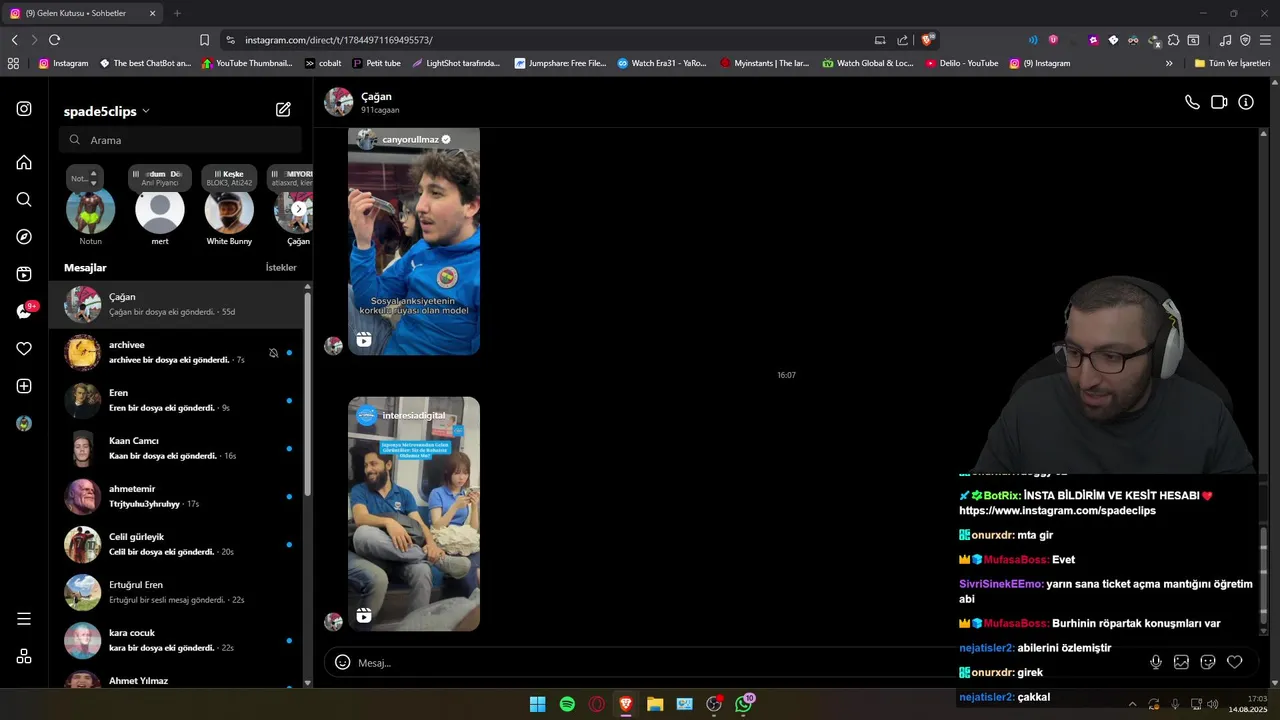Open Brave Shields lion icon in address bar
The image size is (1280, 720).
click(927, 40)
